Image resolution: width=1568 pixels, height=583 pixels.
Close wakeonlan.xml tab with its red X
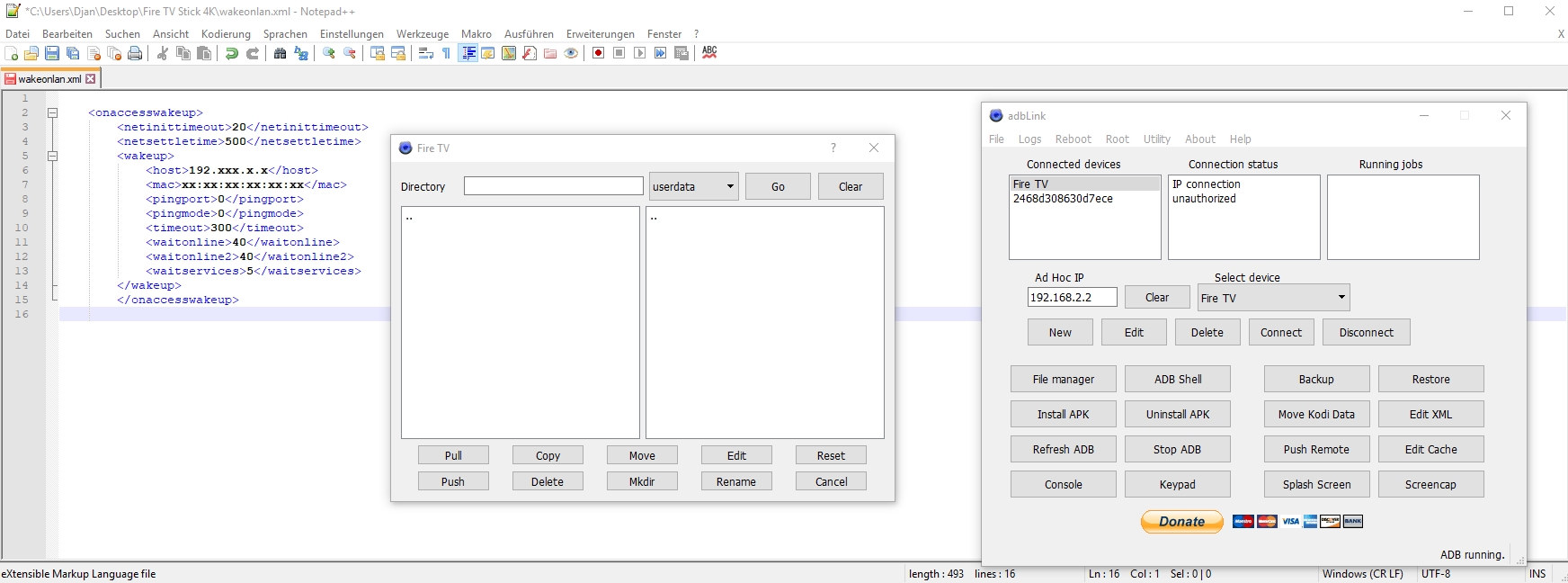coord(90,79)
